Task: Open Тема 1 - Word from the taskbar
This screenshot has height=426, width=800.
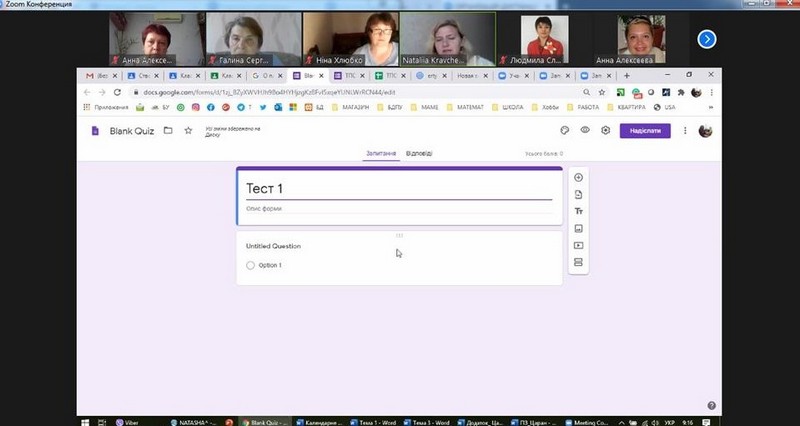Action: pos(373,422)
